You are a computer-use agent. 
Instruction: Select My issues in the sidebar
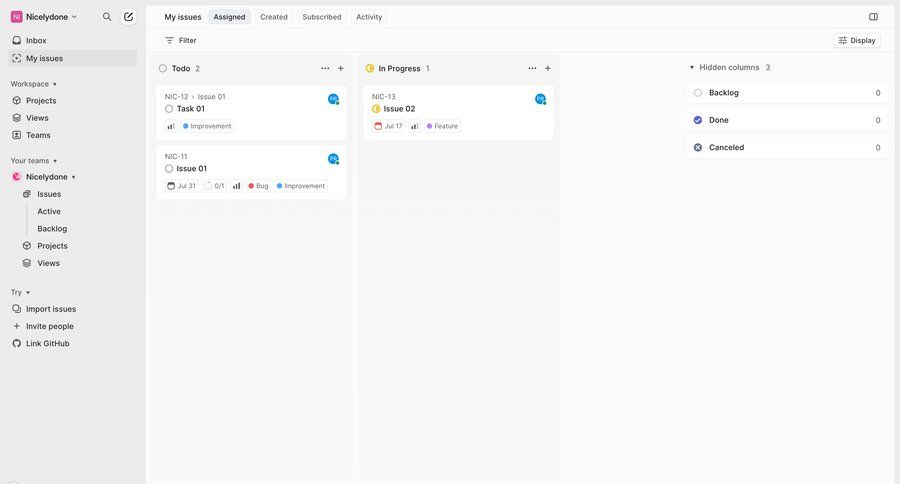tap(73, 58)
